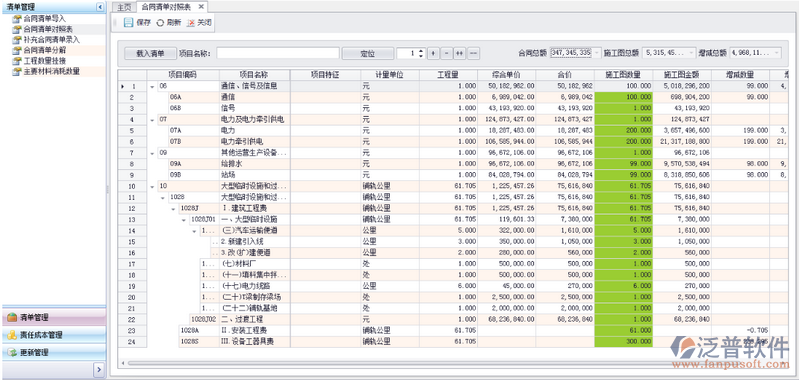The height and width of the screenshot is (380, 800).
Task: Collapse the left sidebar with arrow button
Action: point(99,7)
